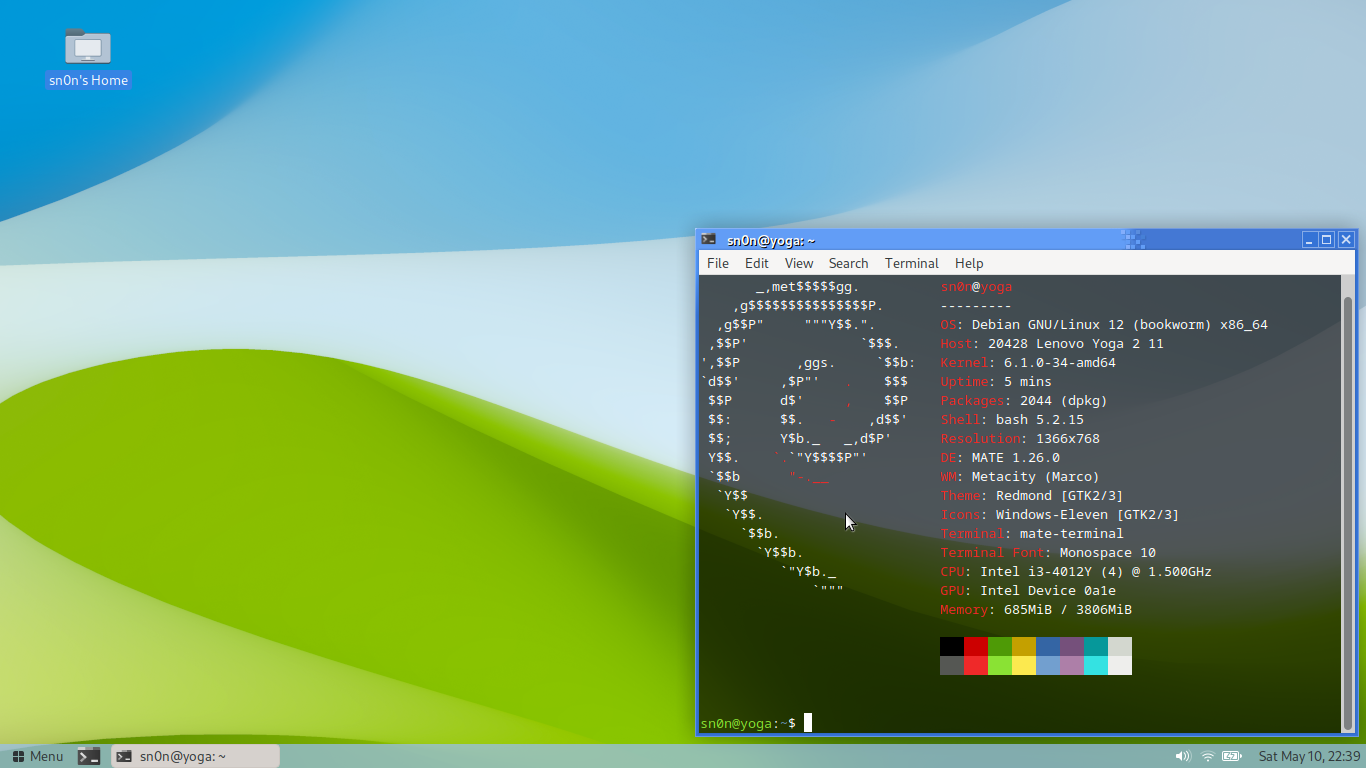Click the sn0n@yoga:~$ prompt text
The image size is (1366, 768).
748,723
